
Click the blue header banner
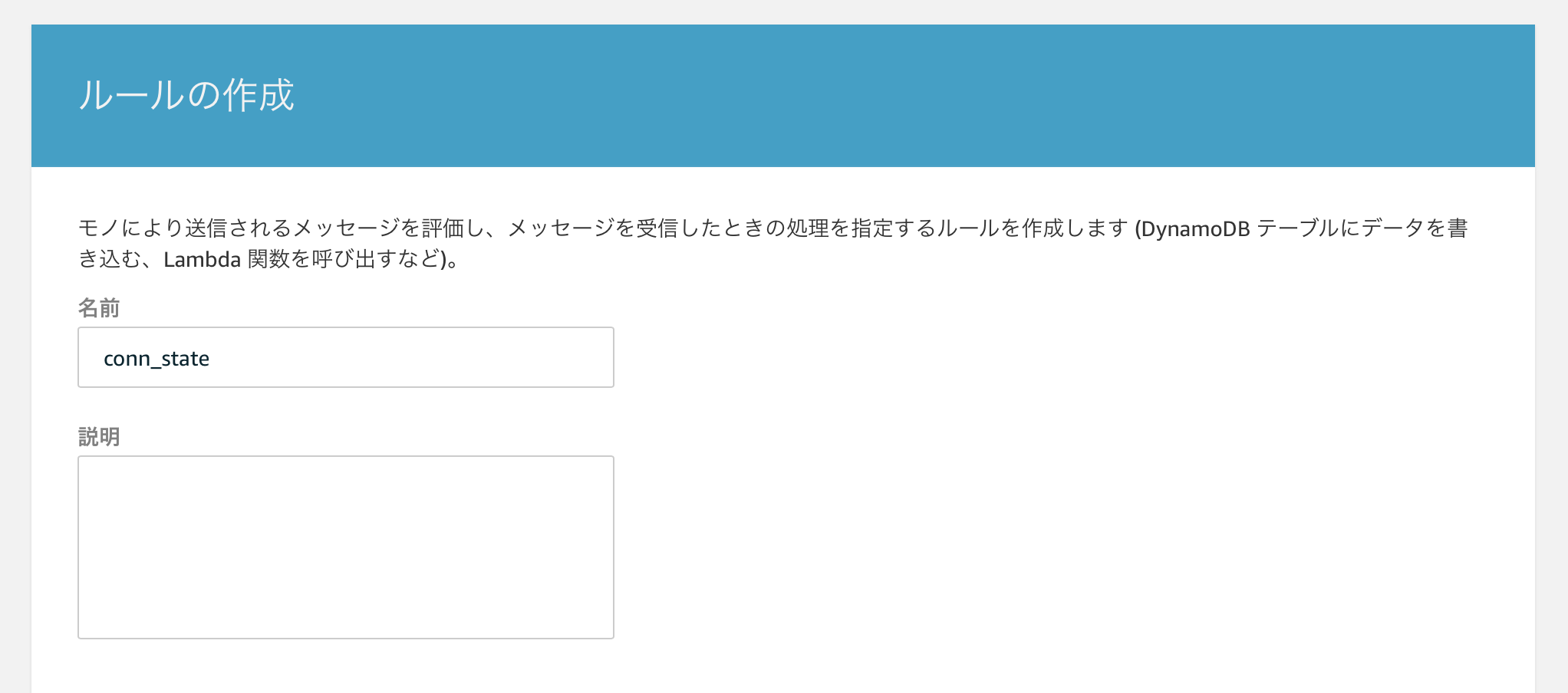[x=921, y=96]
